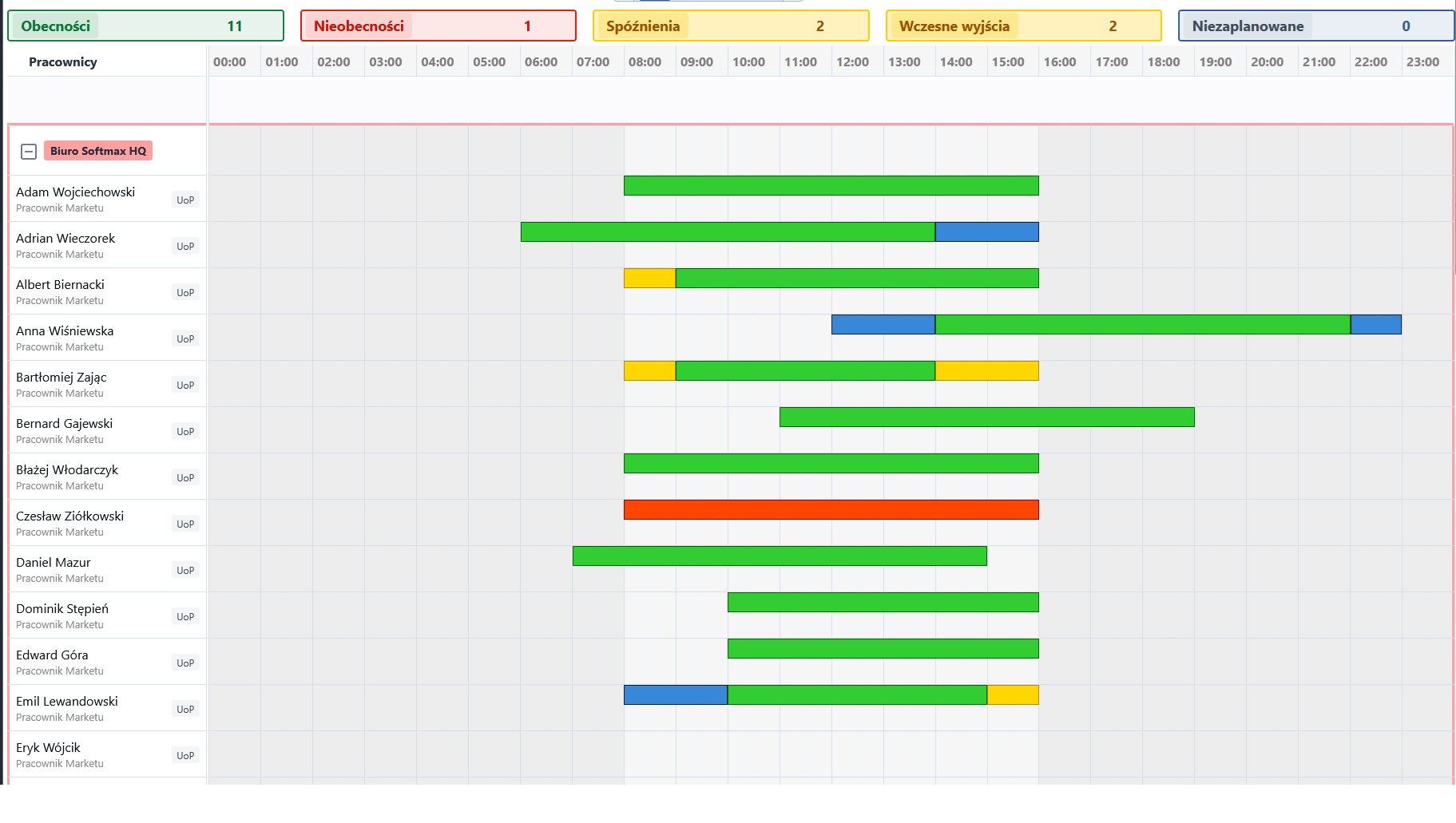Open employee Eryk Wójcik

click(x=48, y=747)
